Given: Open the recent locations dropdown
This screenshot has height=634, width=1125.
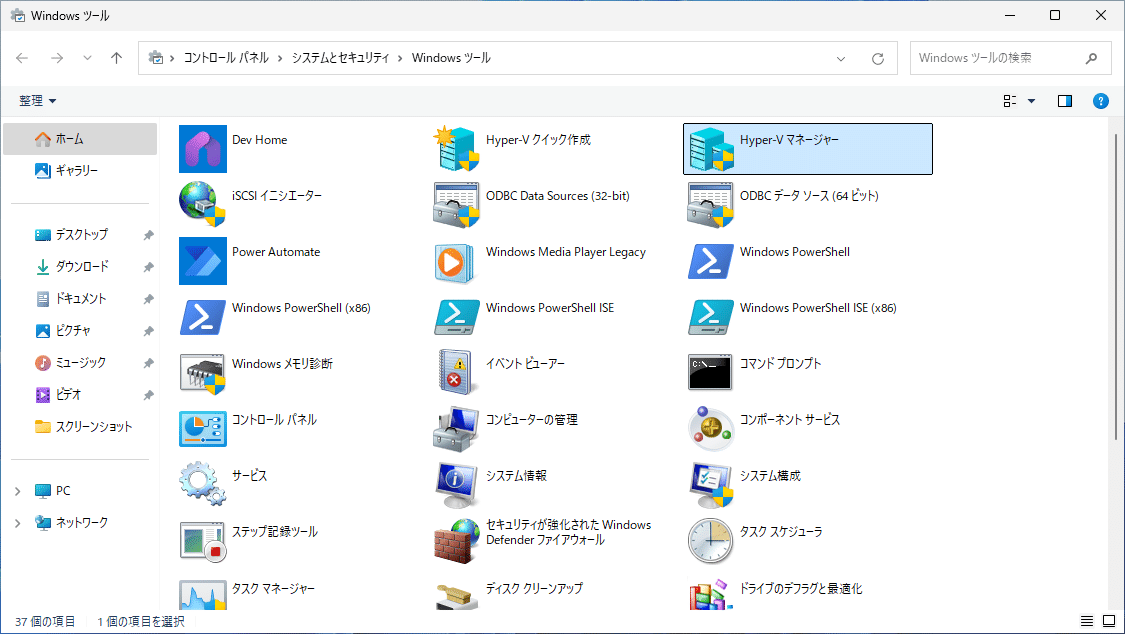Looking at the screenshot, I should [87, 58].
